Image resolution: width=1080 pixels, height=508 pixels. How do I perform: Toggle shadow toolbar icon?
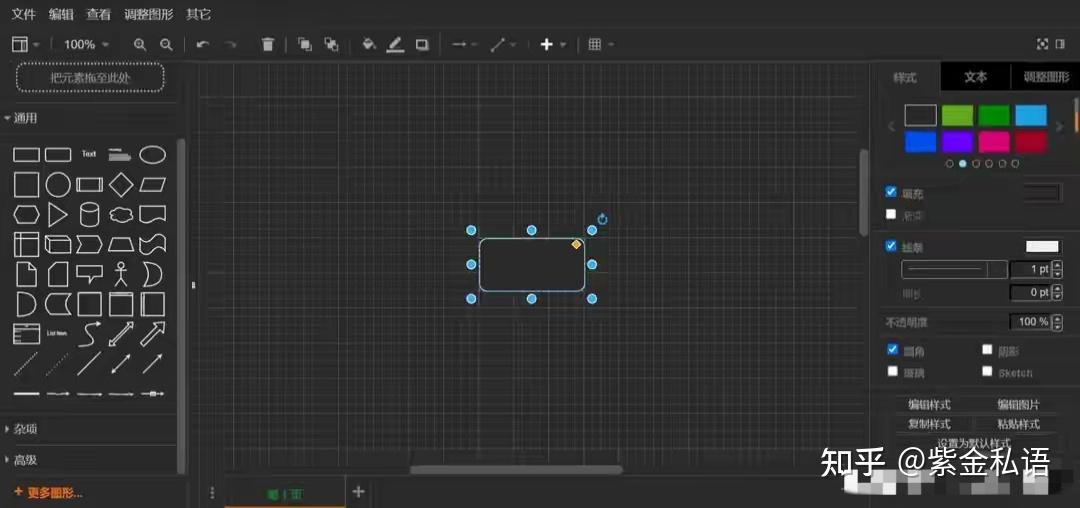tap(422, 45)
